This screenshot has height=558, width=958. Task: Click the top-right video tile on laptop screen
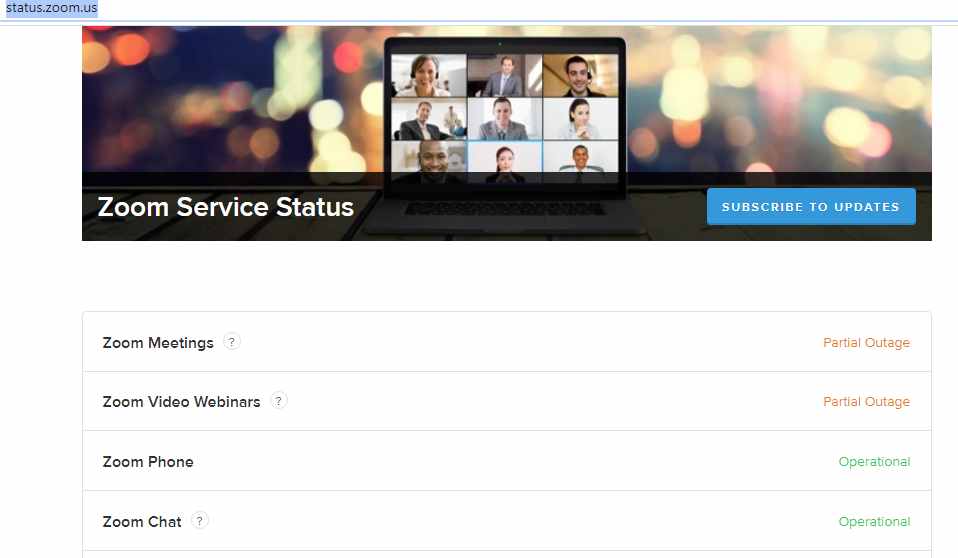pyautogui.click(x=580, y=75)
